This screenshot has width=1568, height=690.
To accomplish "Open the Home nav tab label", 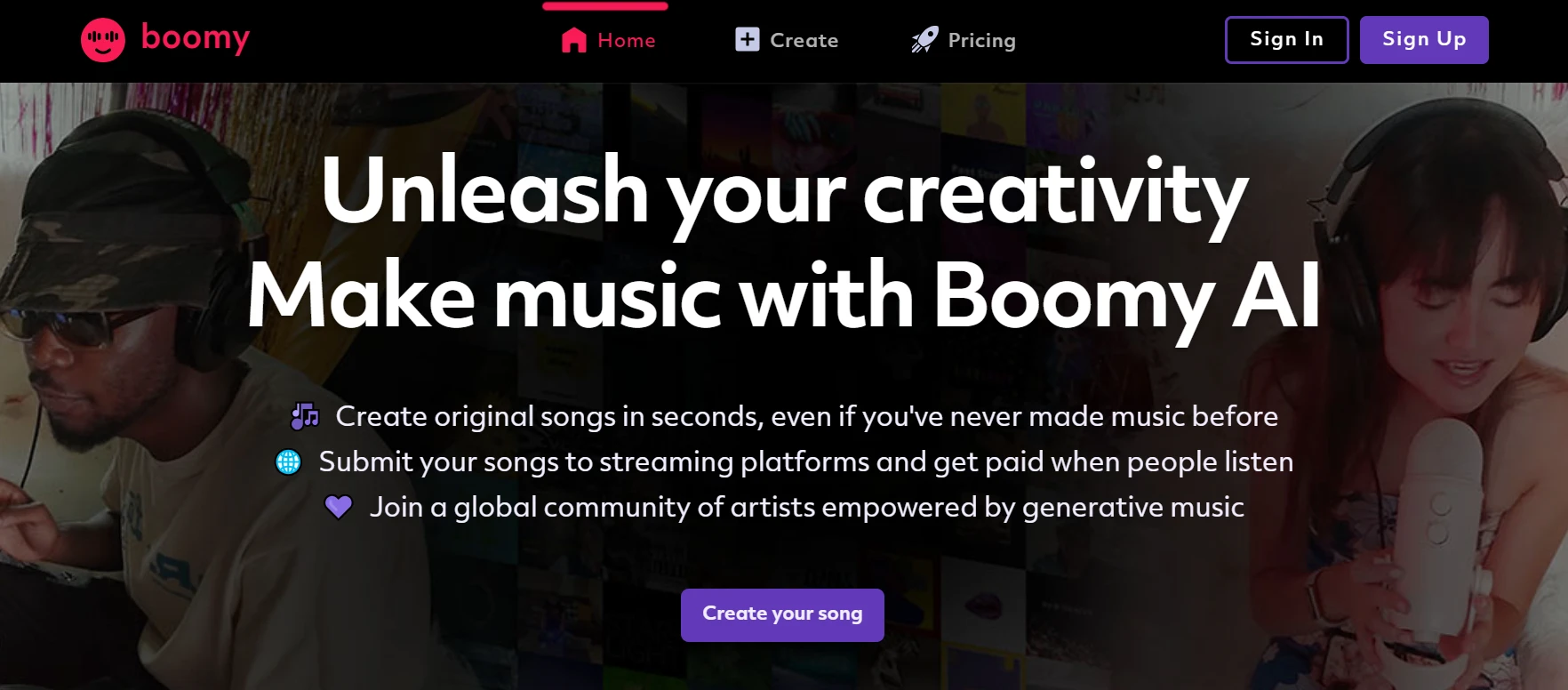I will (627, 40).
